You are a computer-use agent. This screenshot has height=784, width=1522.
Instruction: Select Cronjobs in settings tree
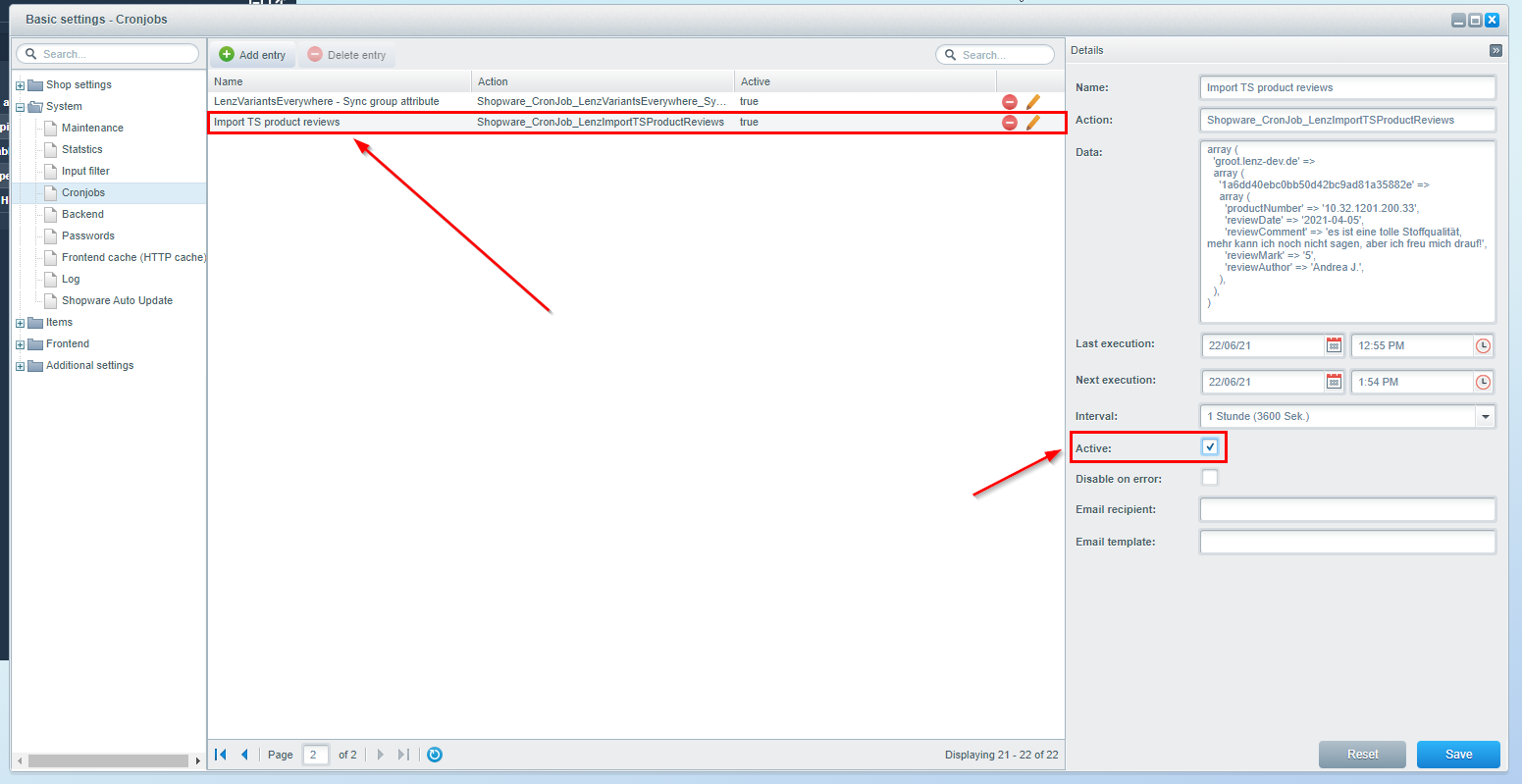[x=83, y=192]
